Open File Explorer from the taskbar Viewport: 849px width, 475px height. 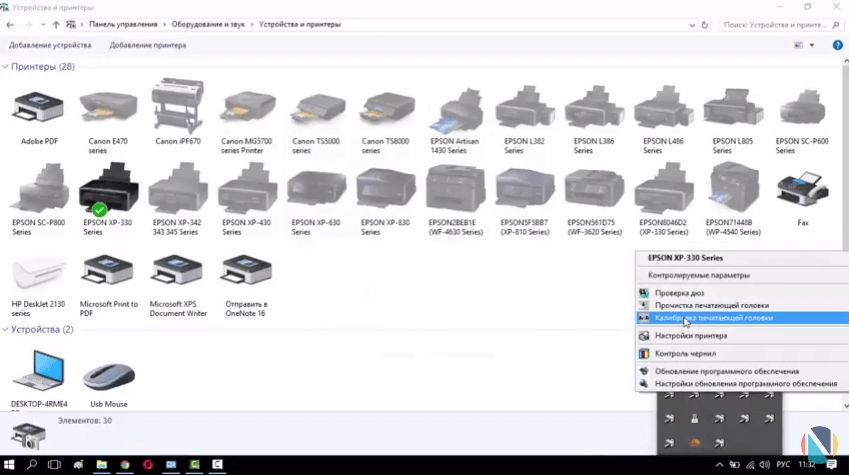pyautogui.click(x=101, y=465)
